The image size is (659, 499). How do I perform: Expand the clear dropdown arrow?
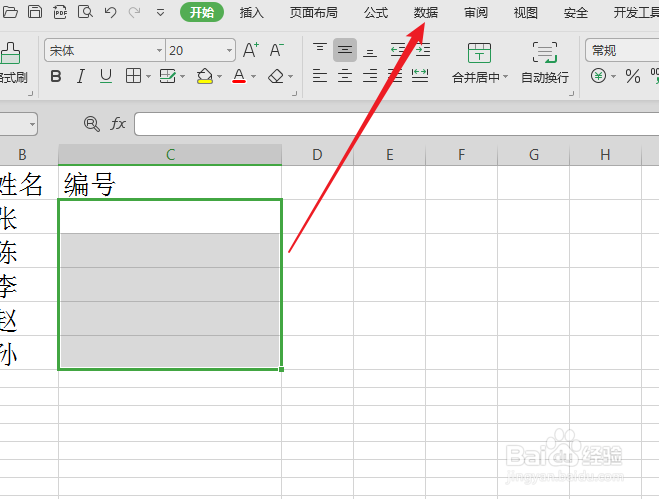[x=290, y=77]
